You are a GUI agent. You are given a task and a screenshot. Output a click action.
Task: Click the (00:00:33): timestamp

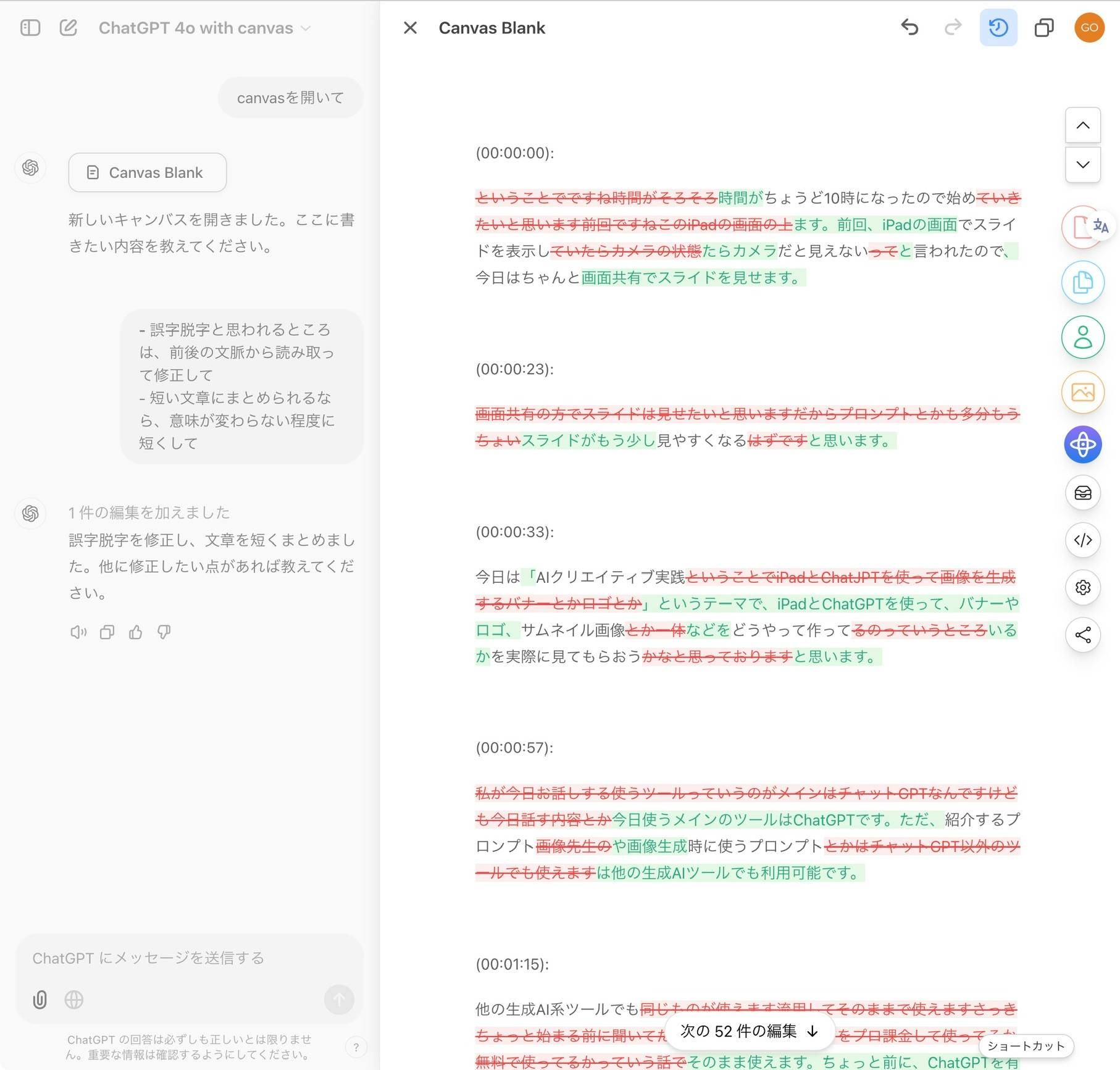click(x=514, y=532)
